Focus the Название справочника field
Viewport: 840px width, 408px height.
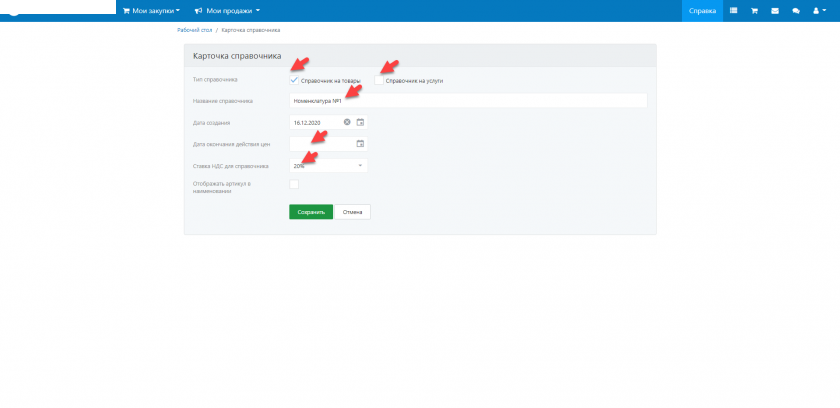468,101
